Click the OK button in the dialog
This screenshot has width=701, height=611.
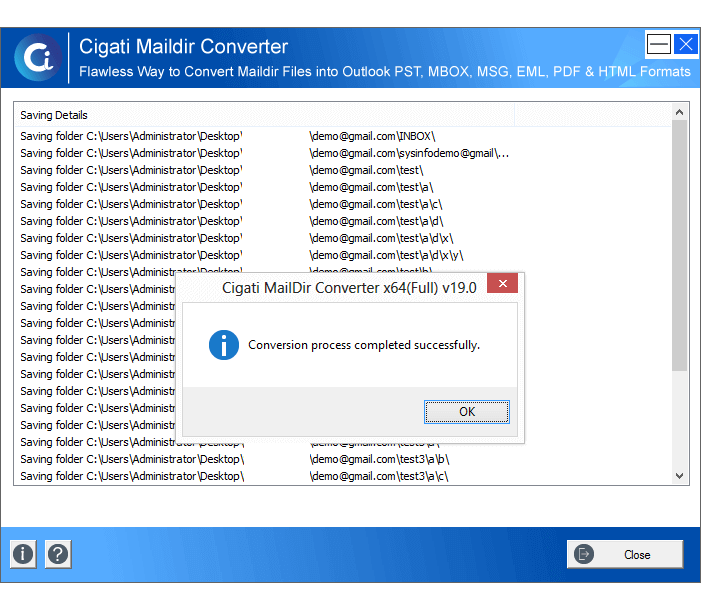[x=467, y=412]
